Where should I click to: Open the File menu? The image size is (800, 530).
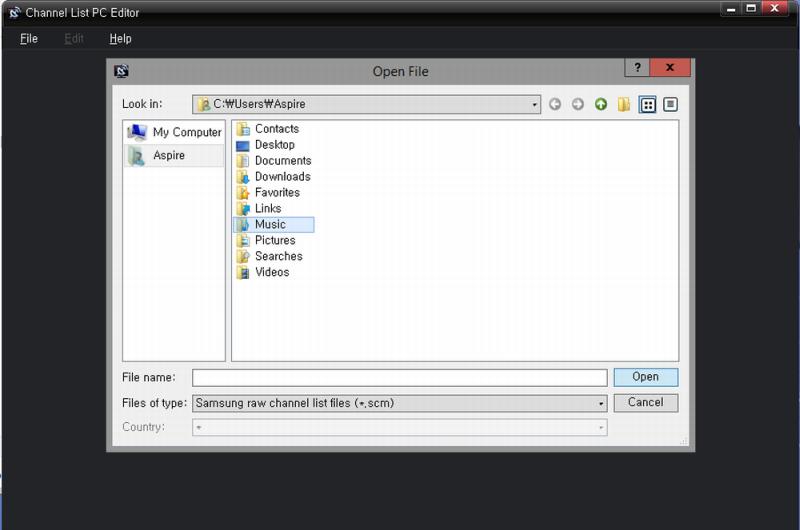29,39
